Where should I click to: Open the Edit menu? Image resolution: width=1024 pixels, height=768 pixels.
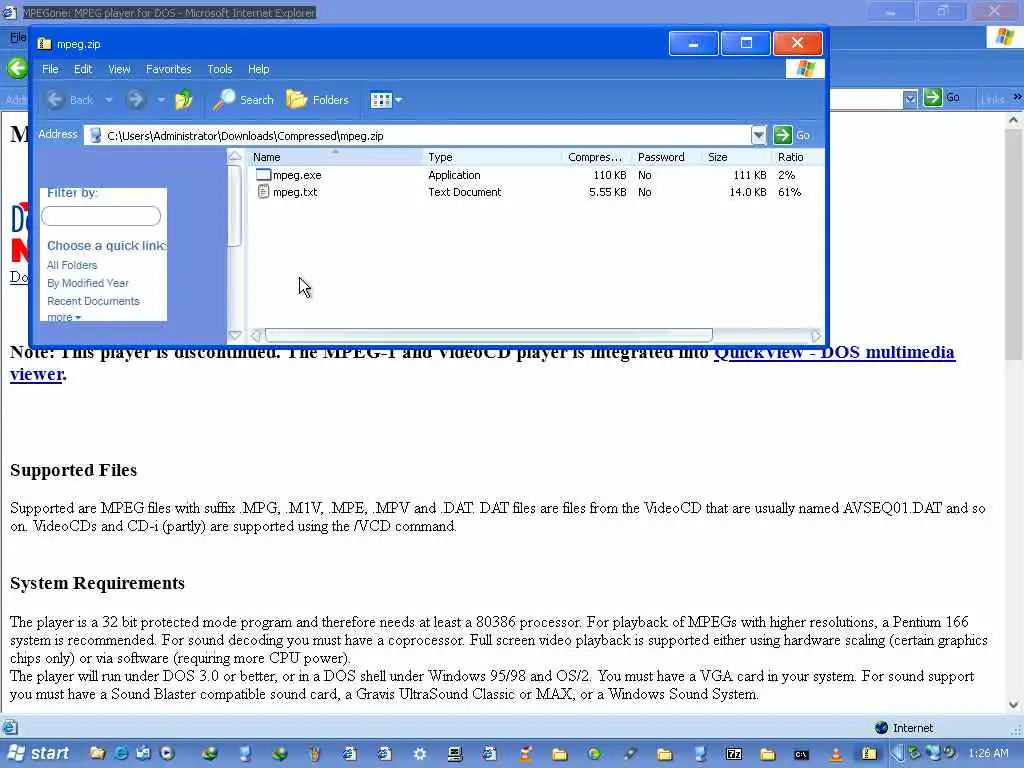pos(83,69)
